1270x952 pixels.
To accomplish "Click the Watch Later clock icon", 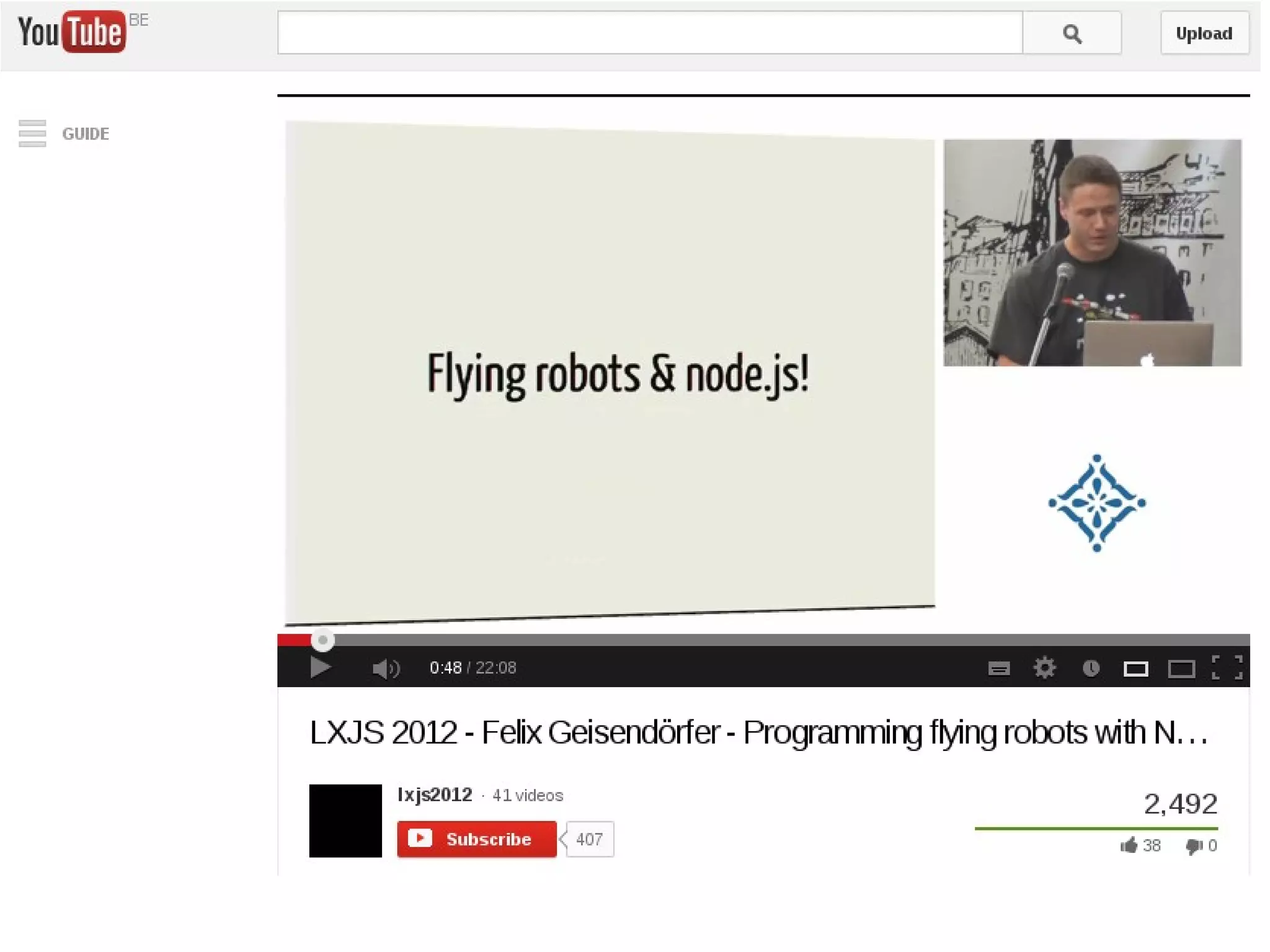I will [x=1091, y=668].
